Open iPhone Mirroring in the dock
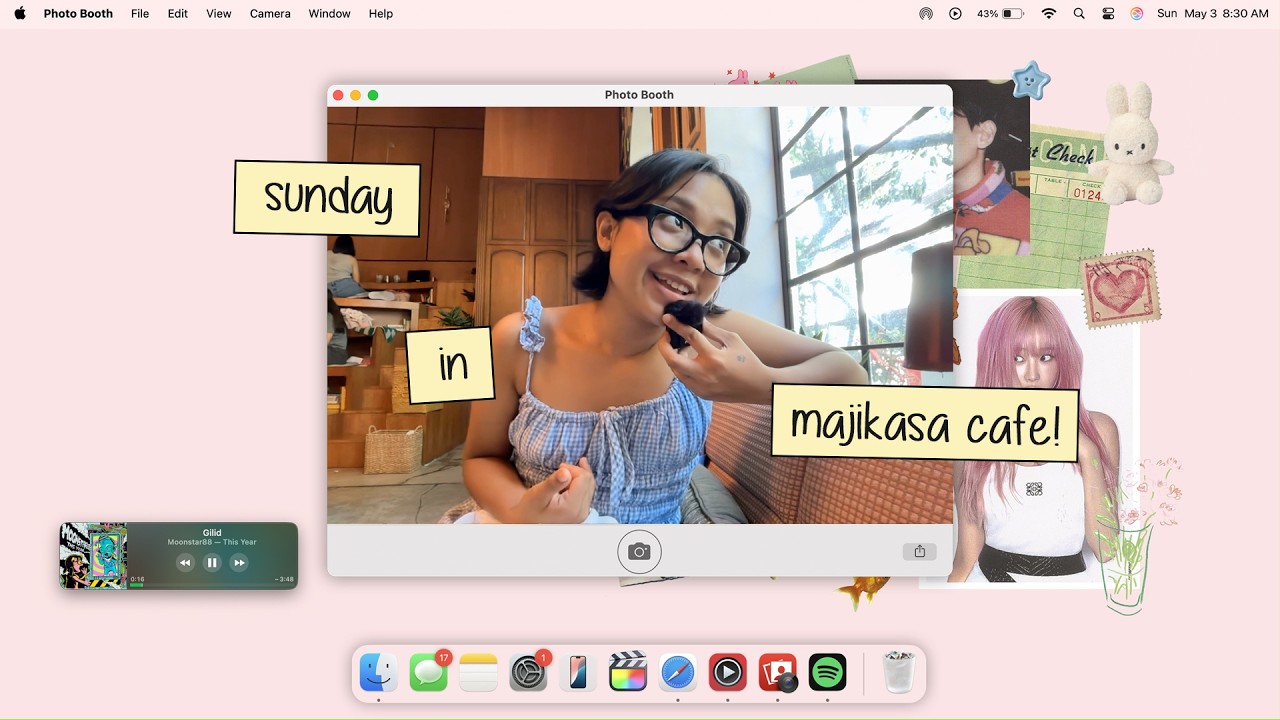The image size is (1280, 720). (578, 672)
